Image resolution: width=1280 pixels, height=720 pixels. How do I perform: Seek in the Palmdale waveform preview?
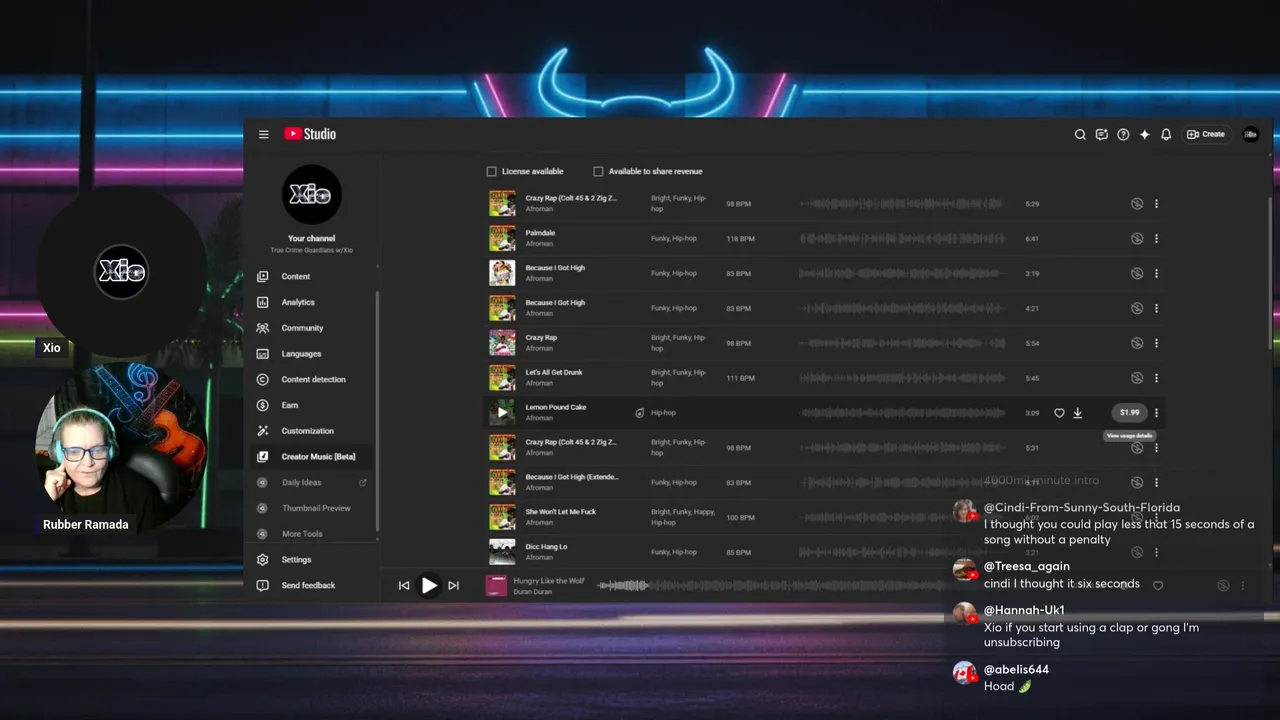[x=904, y=239]
